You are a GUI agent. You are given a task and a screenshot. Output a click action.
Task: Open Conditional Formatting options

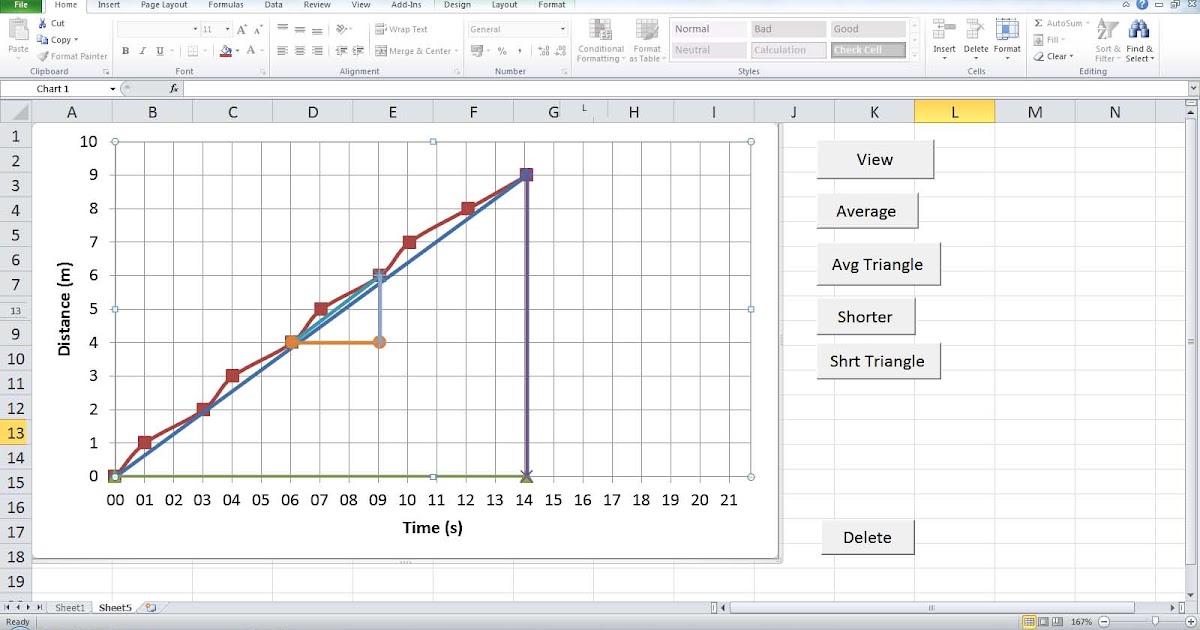(600, 42)
